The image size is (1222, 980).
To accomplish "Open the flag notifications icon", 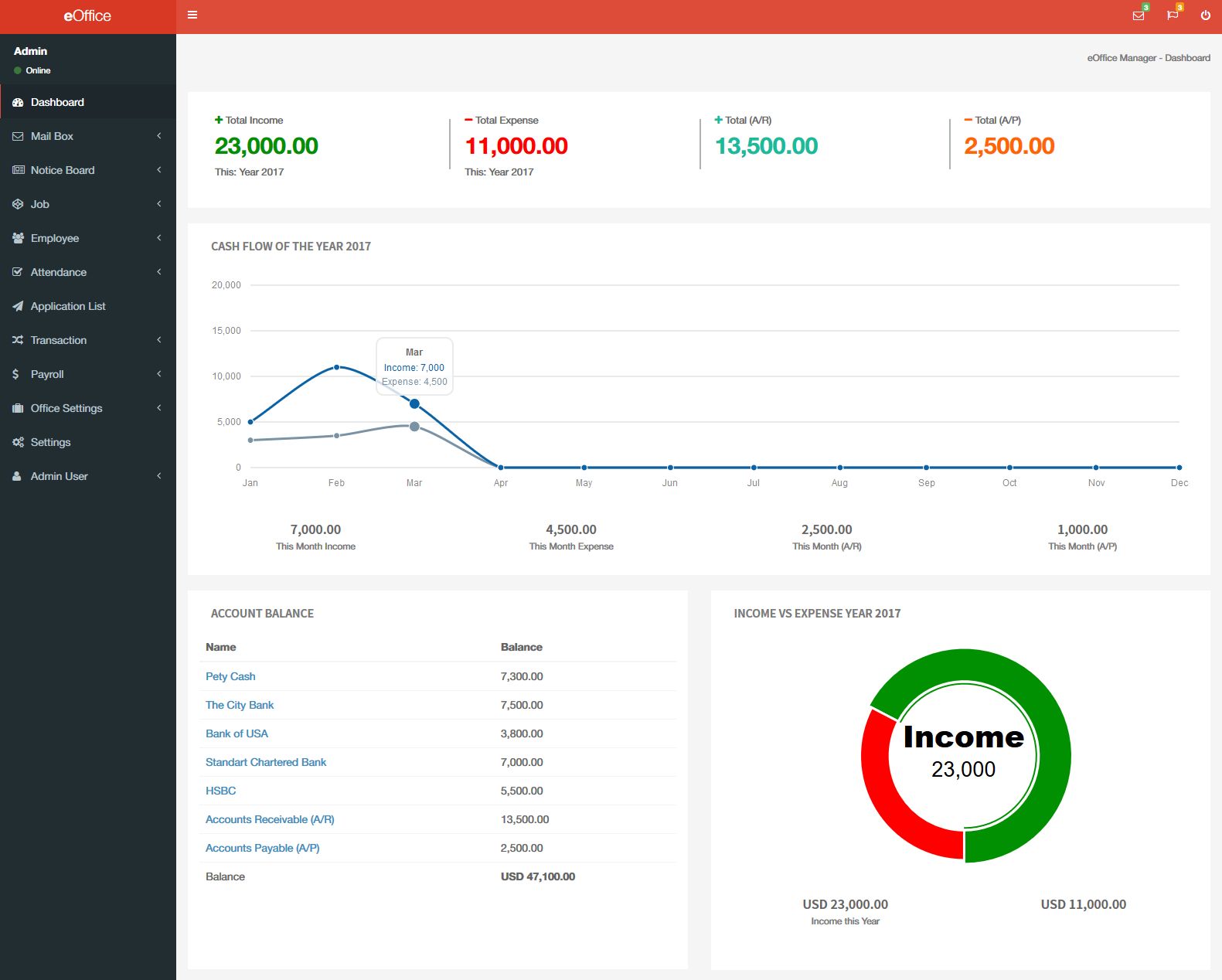I will coord(1172,15).
